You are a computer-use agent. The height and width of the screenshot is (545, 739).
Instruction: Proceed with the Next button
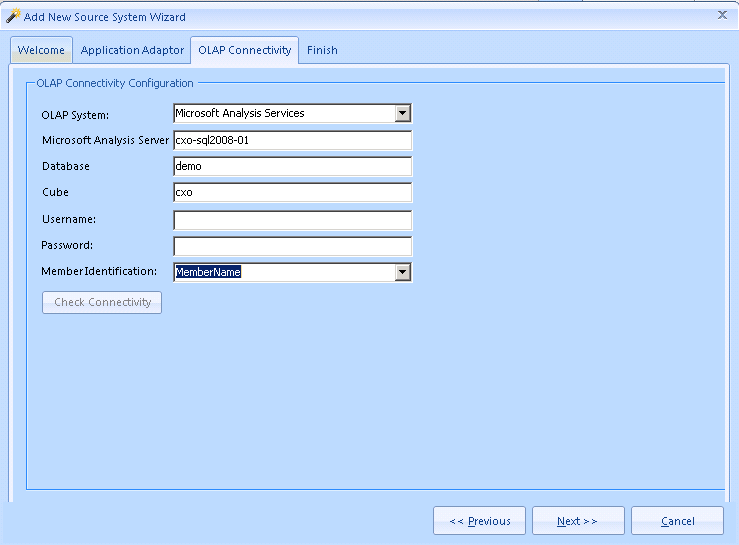coord(578,520)
